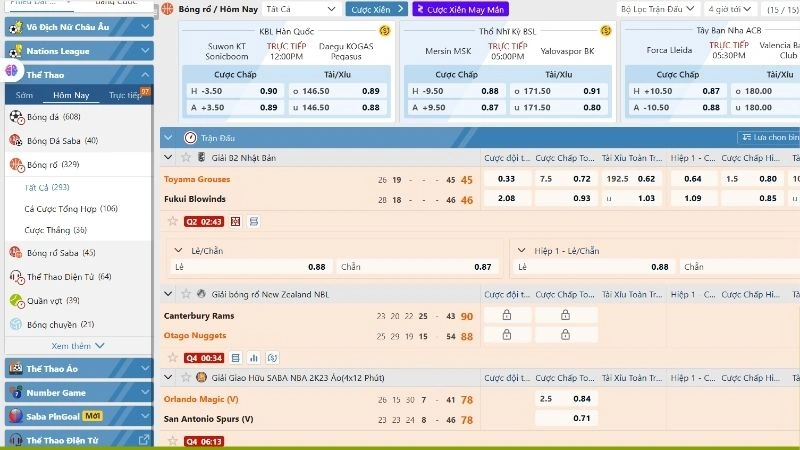
Task: Expand the Vô Địch Nữ Châu Âu menu
Action: click(79, 27)
